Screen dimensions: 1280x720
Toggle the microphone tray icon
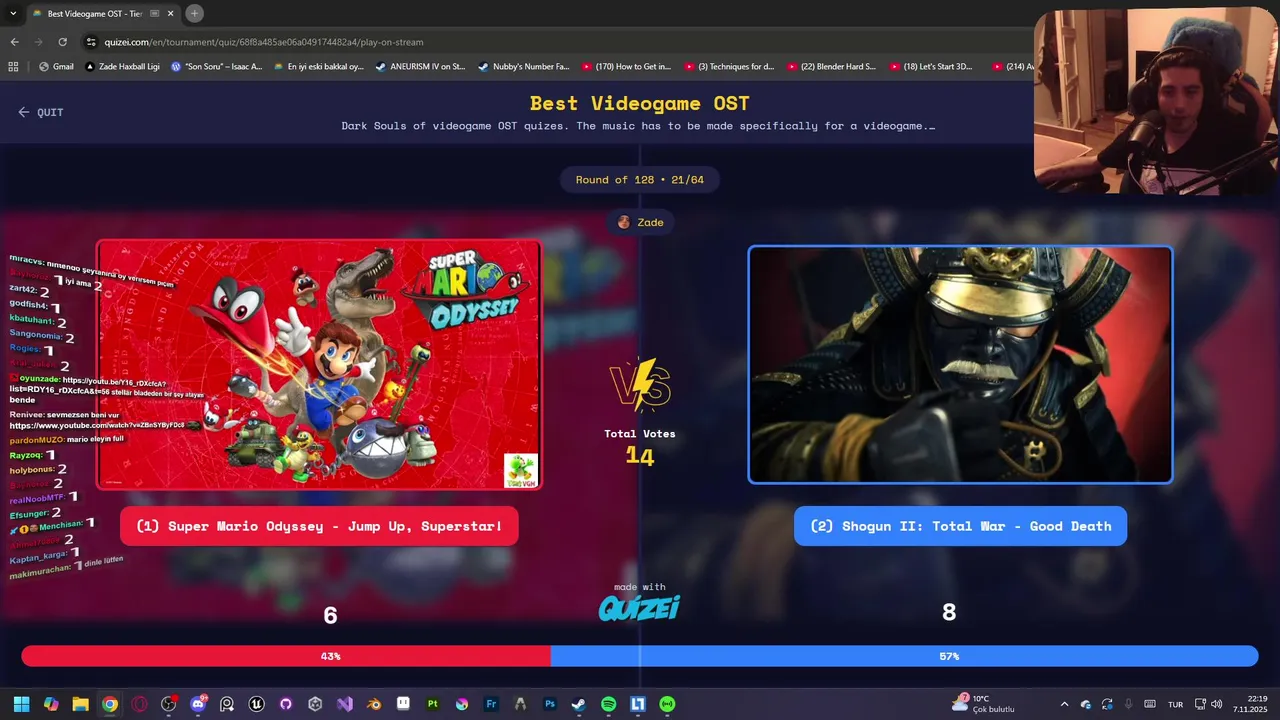(1128, 704)
